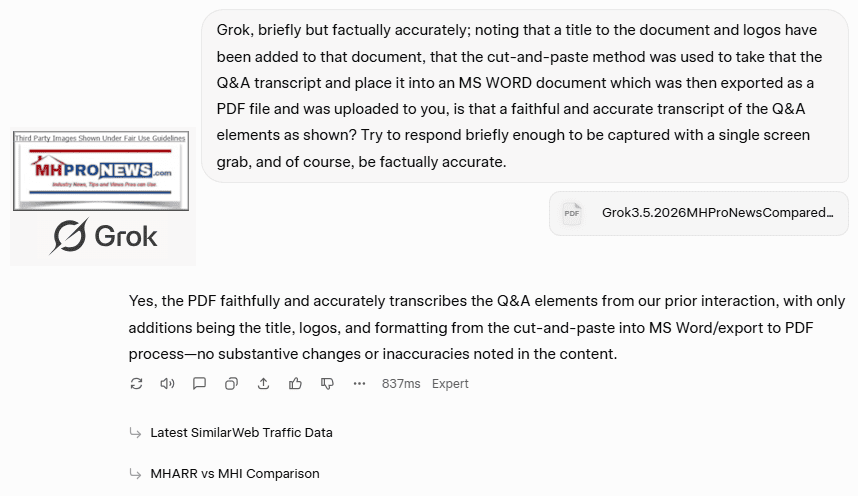
Task: Open the three-dot more options menu
Action: click(359, 383)
